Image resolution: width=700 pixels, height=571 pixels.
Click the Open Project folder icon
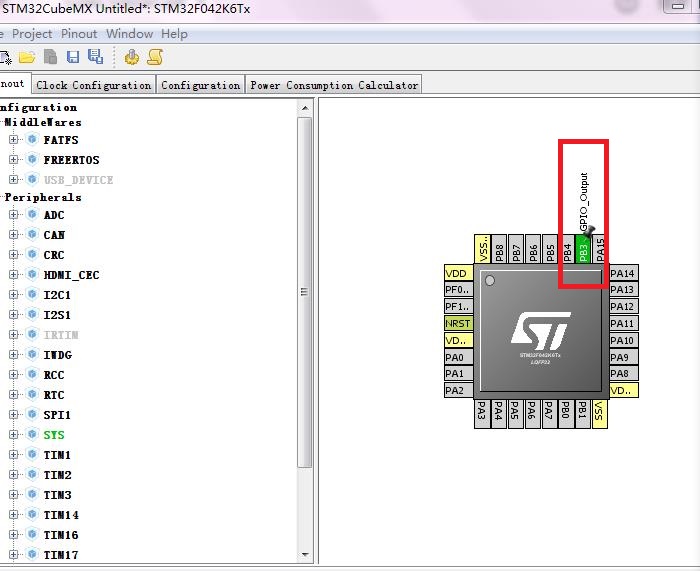26,57
